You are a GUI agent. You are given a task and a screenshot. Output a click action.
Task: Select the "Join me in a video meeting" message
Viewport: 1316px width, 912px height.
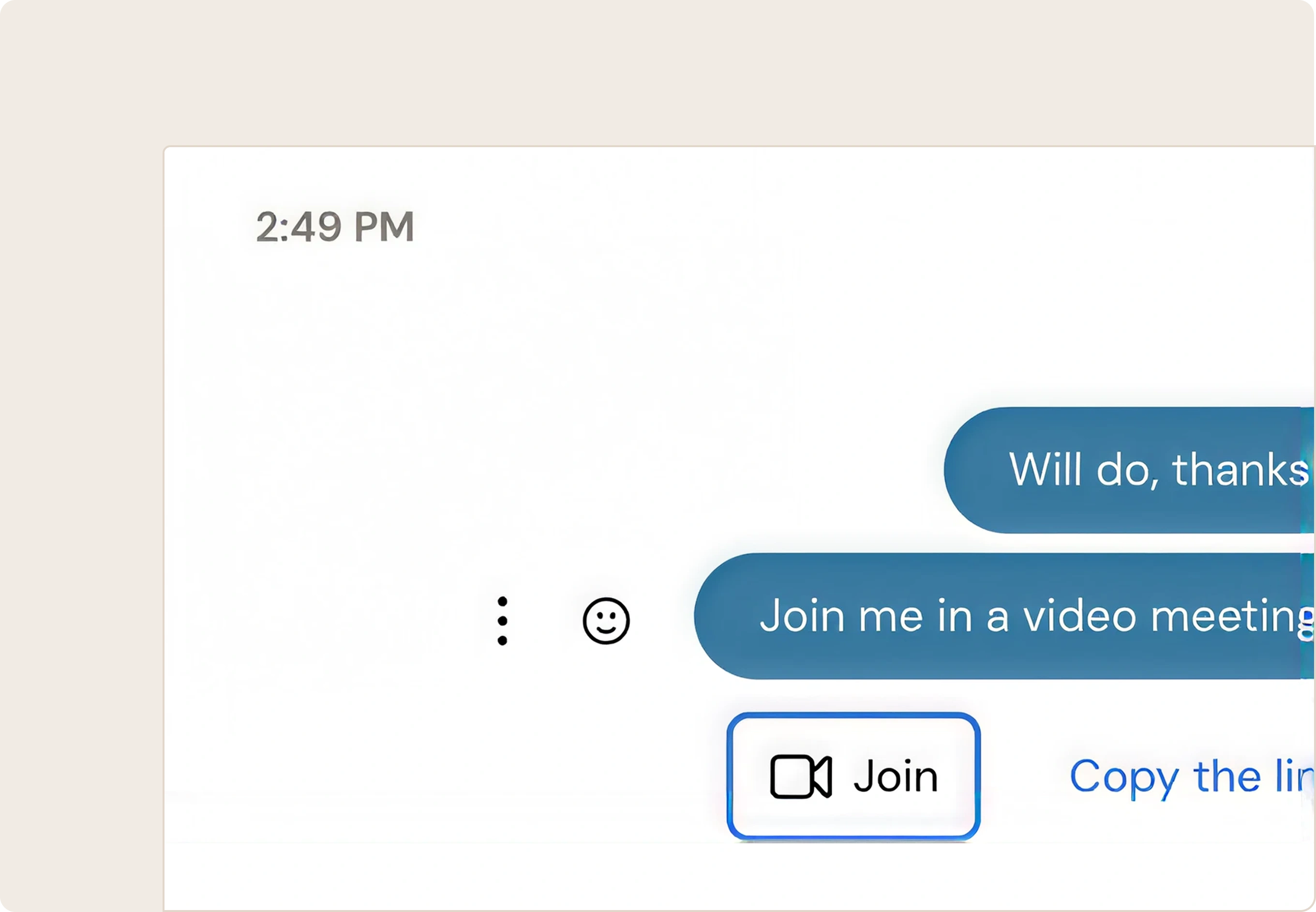[x=1004, y=616]
